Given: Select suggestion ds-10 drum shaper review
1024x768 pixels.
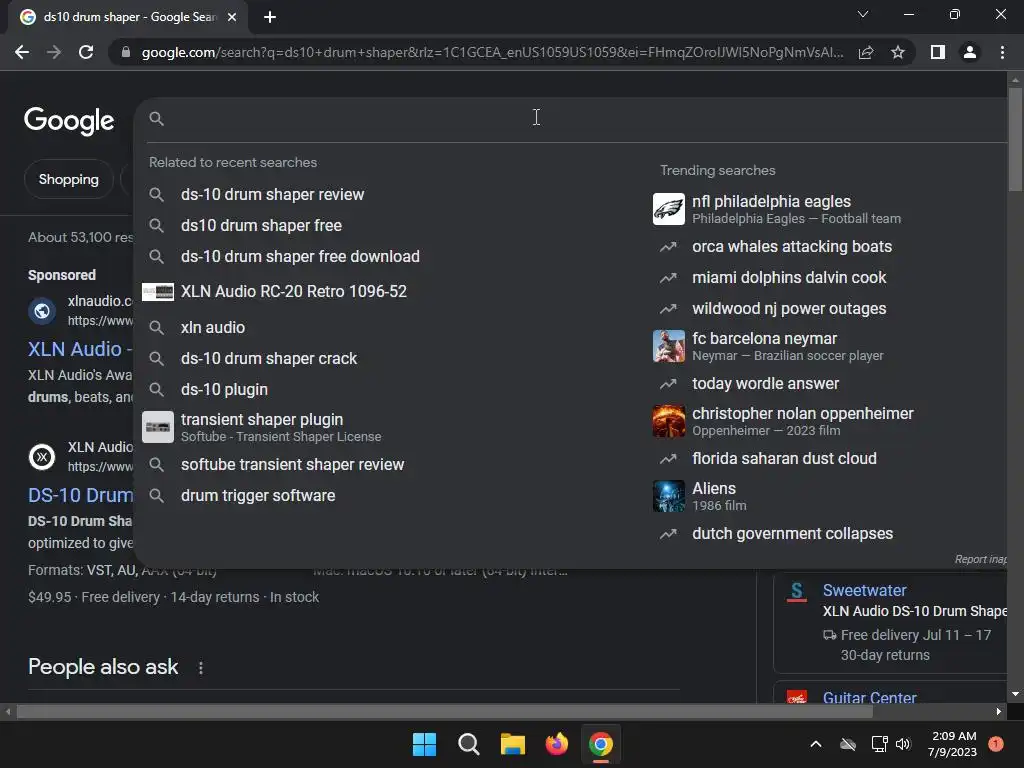Looking at the screenshot, I should [272, 195].
